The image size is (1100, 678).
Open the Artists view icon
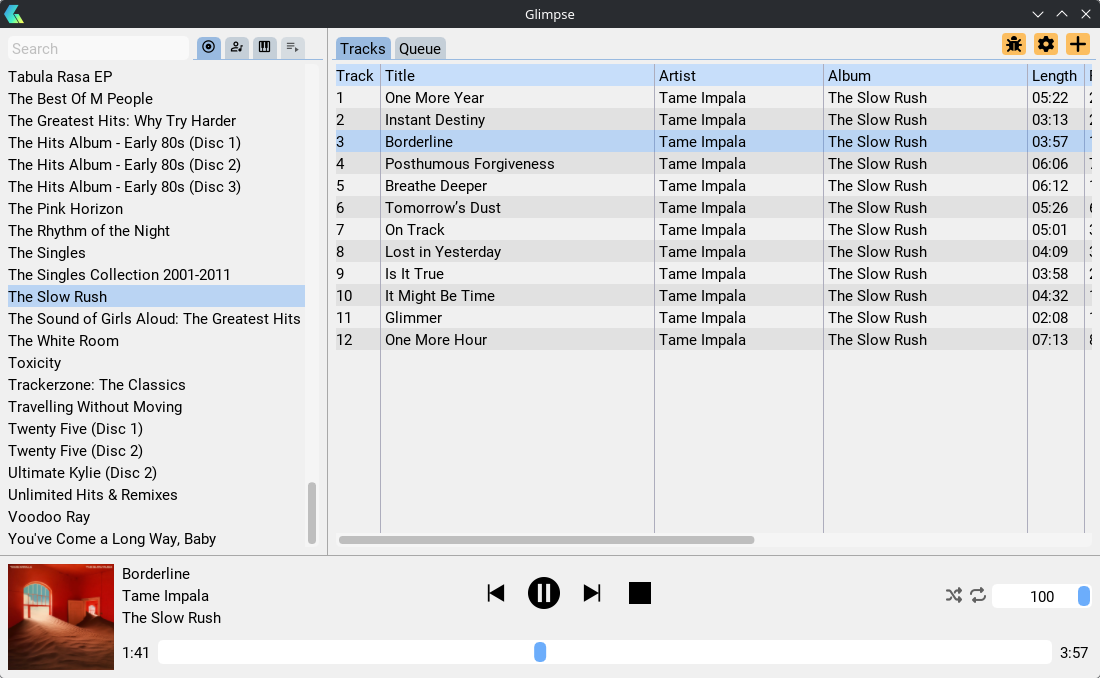[x=237, y=47]
